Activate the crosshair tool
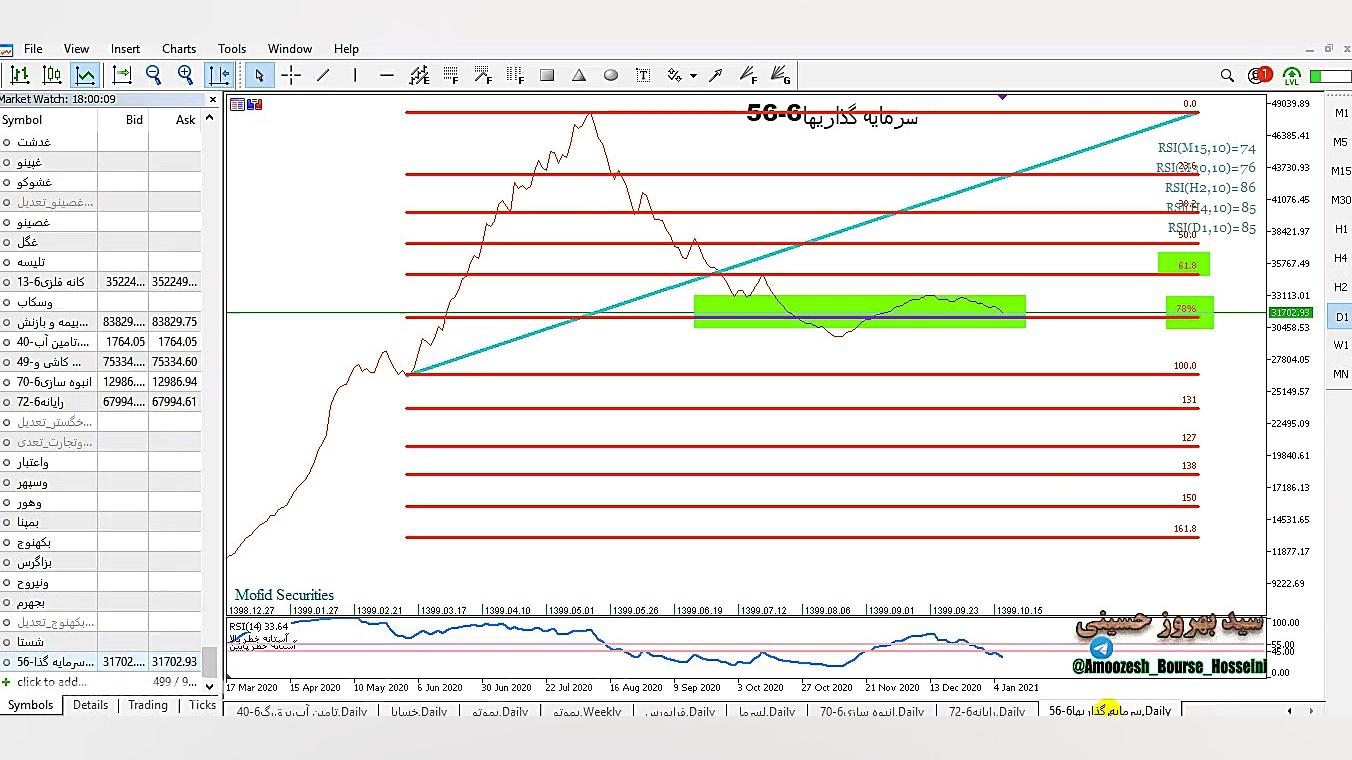Image resolution: width=1352 pixels, height=760 pixels. (x=291, y=75)
